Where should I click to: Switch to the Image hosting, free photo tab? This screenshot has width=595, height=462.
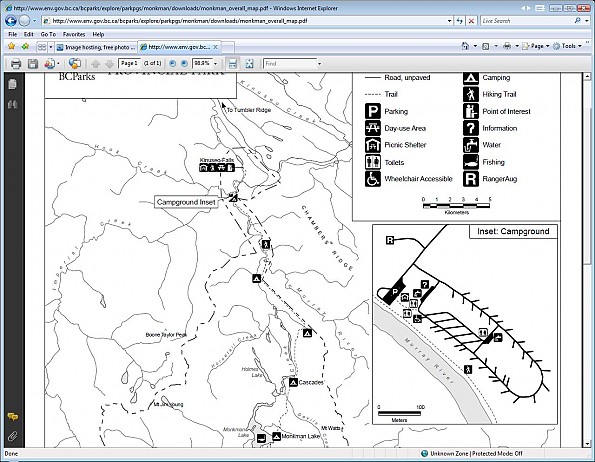coord(96,47)
